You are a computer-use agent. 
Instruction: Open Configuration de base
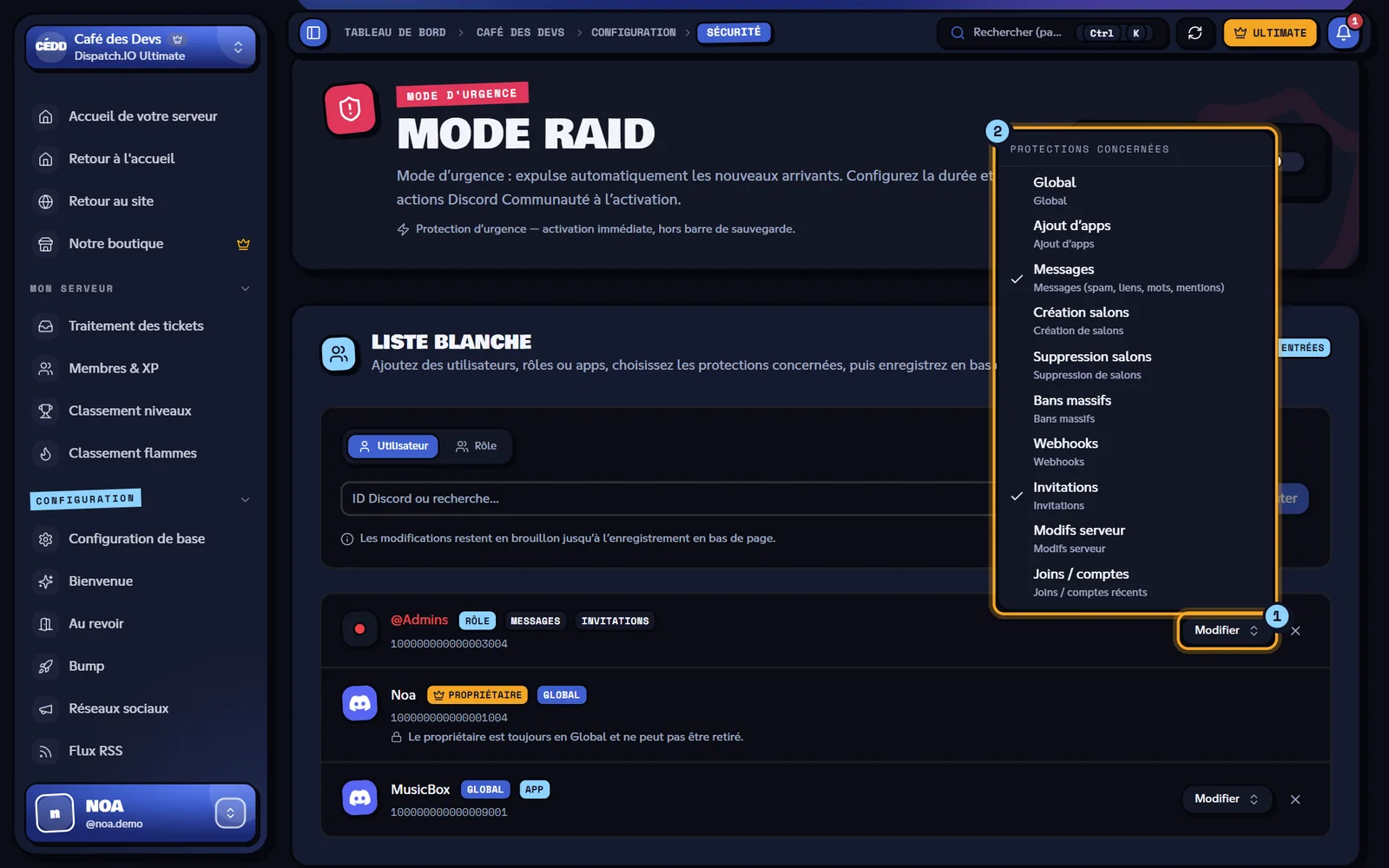pyautogui.click(x=142, y=539)
